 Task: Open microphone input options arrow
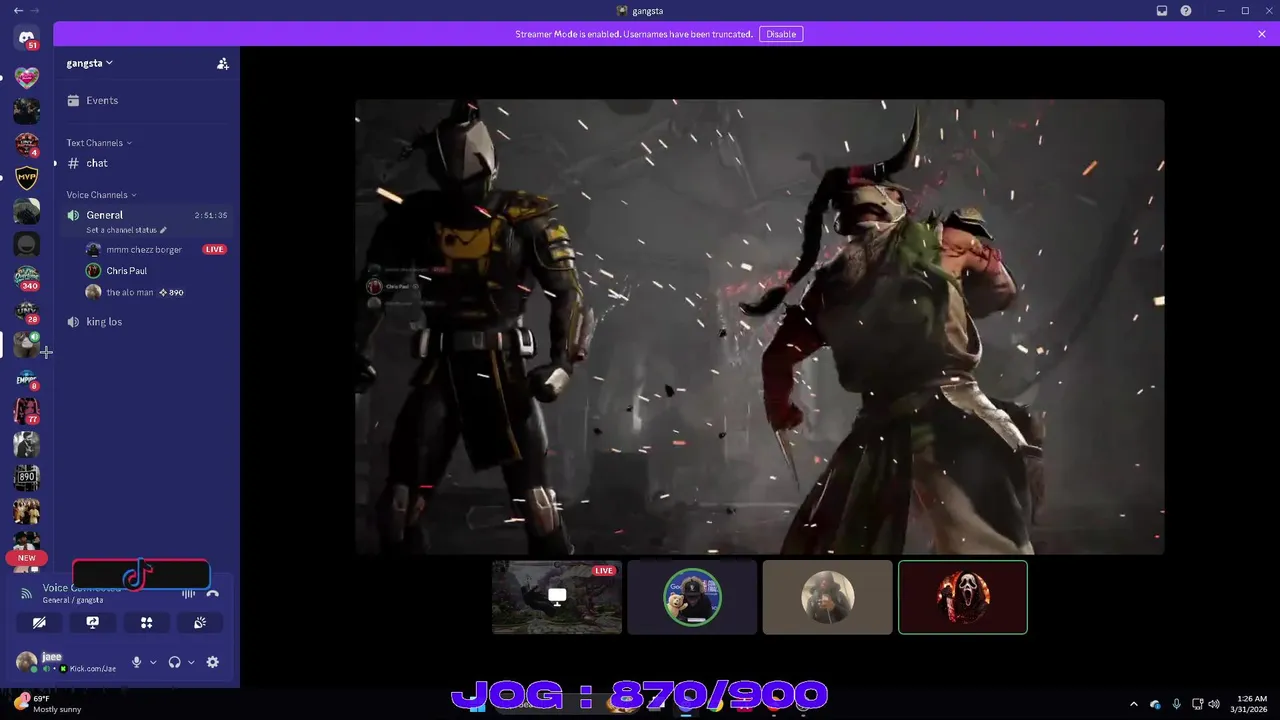coord(153,662)
